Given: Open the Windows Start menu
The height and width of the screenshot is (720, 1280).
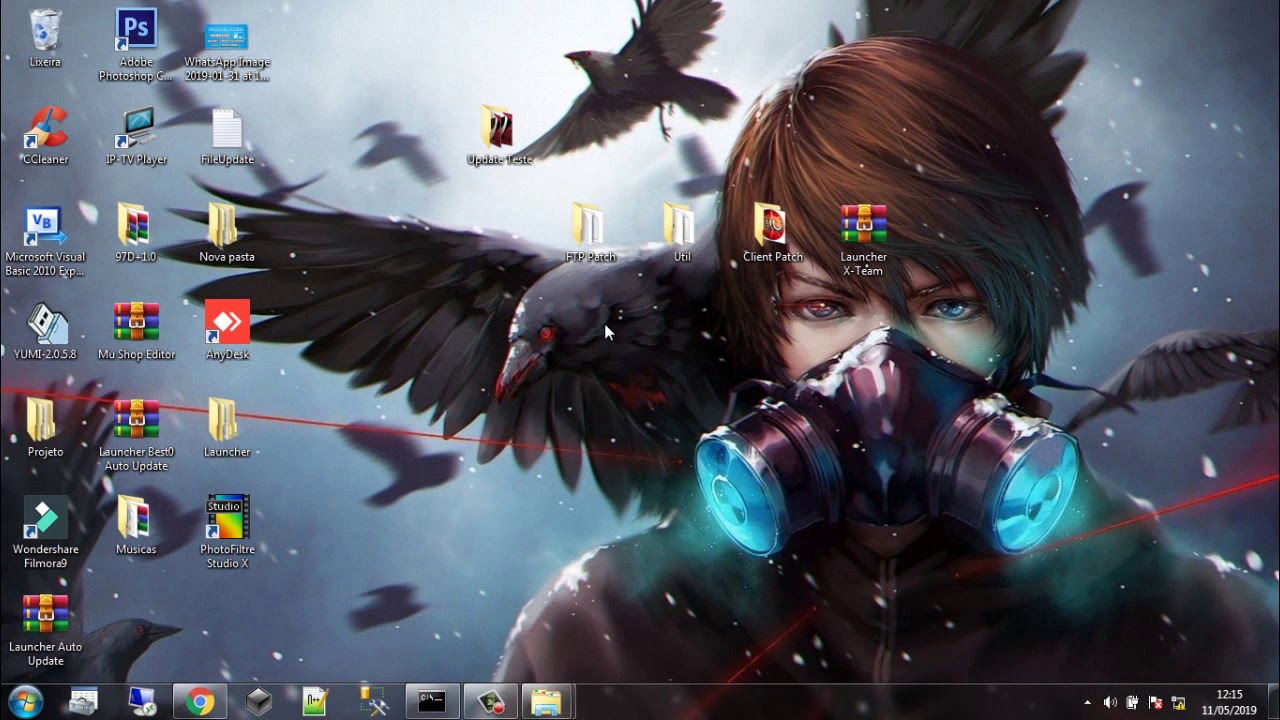Looking at the screenshot, I should coord(25,702).
